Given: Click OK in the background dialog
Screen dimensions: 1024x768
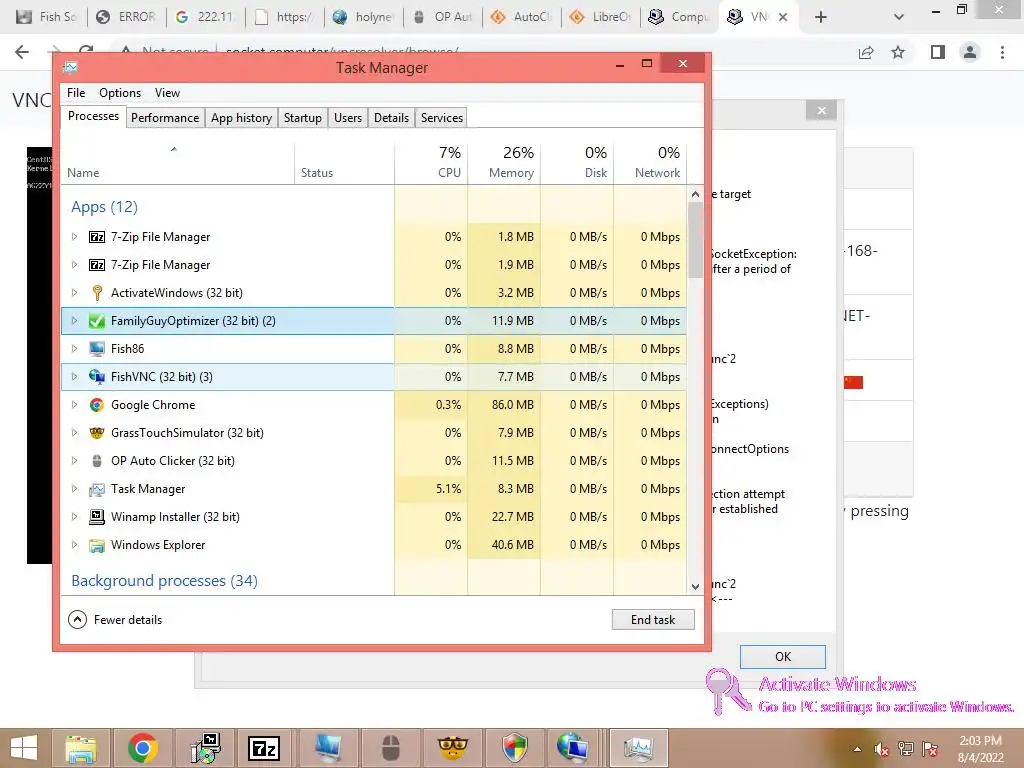Looking at the screenshot, I should (782, 656).
